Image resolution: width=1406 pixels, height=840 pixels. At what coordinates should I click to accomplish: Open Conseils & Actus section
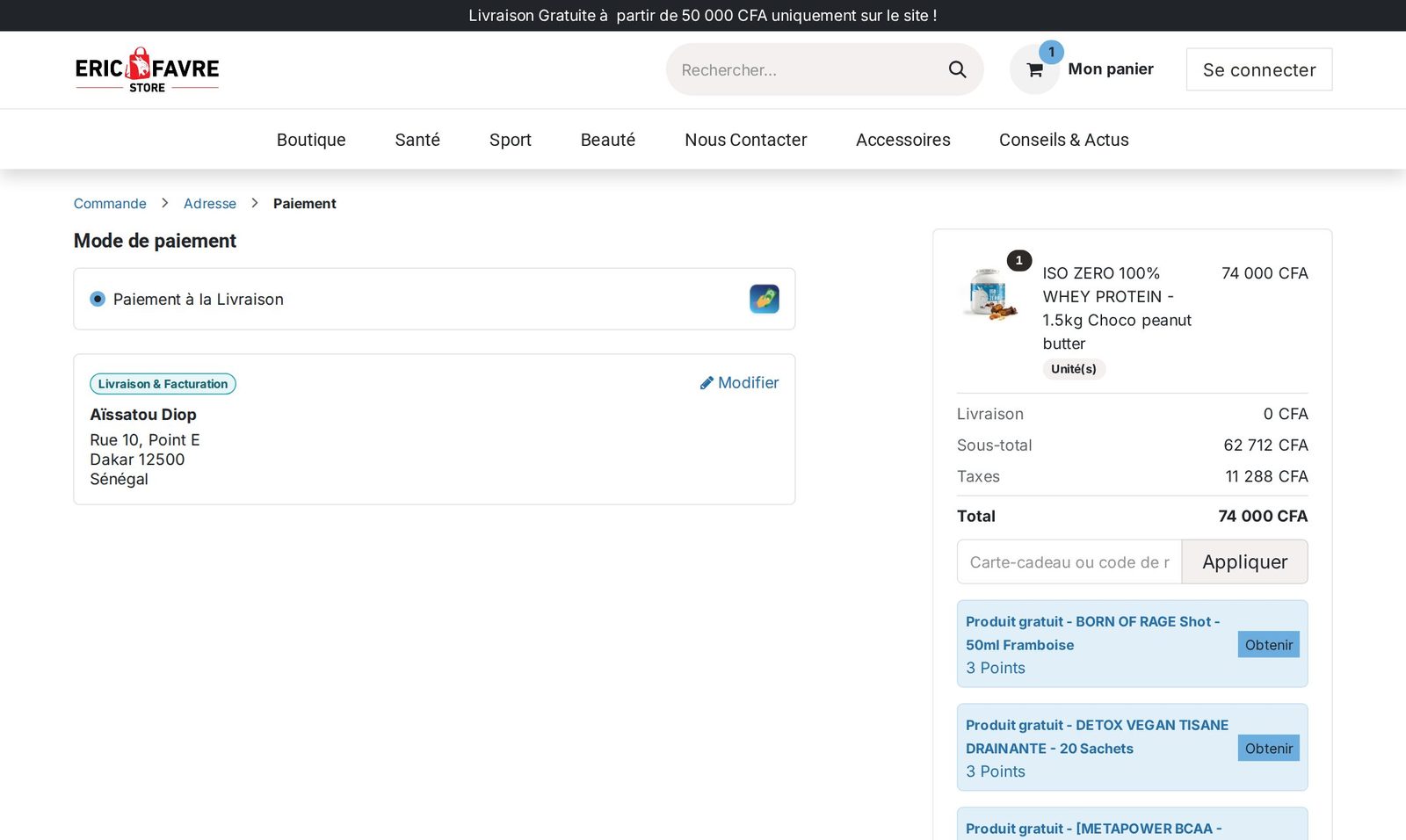point(1064,140)
